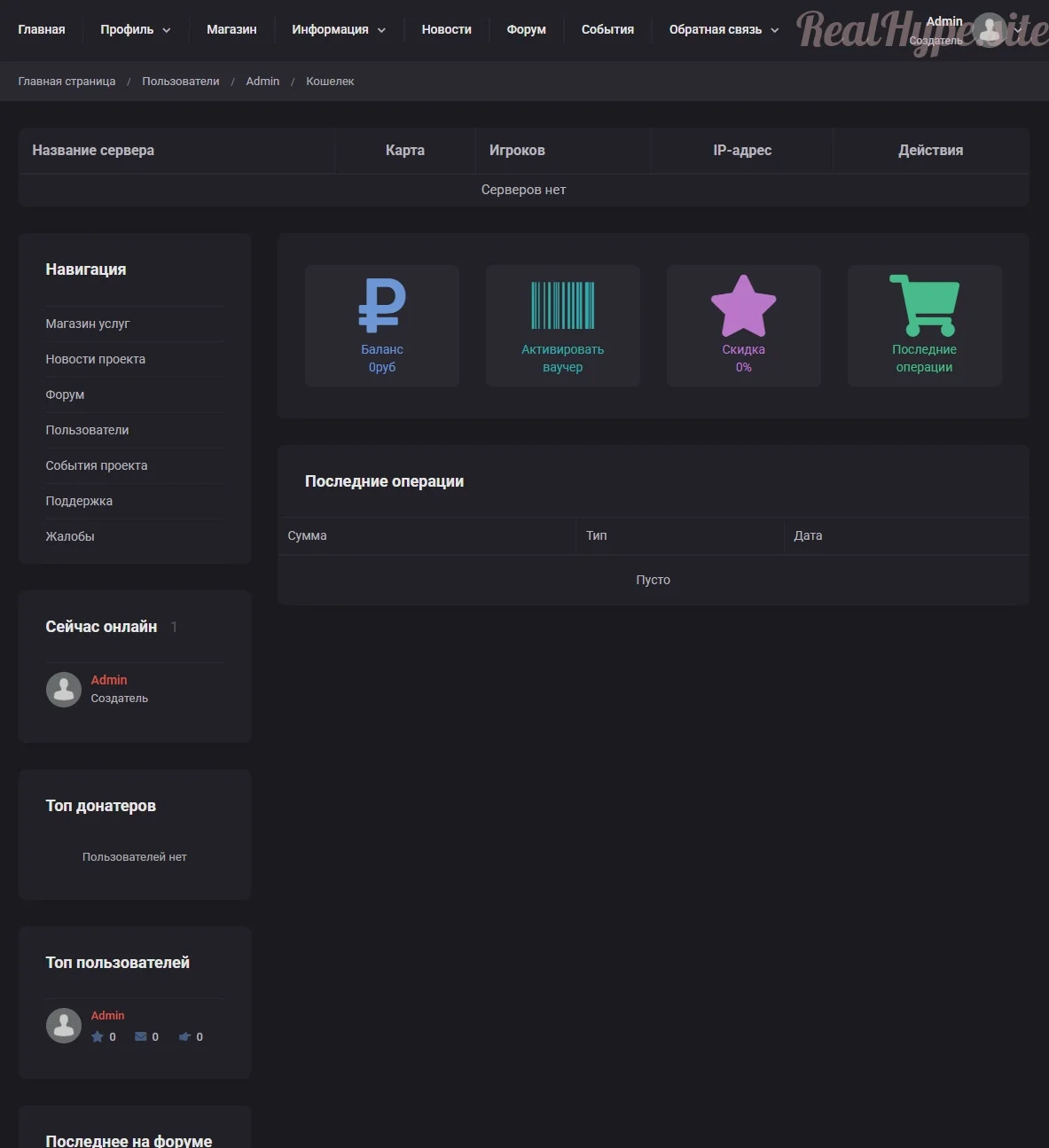Expand the Обратная связь dropdown menu

pyautogui.click(x=724, y=29)
